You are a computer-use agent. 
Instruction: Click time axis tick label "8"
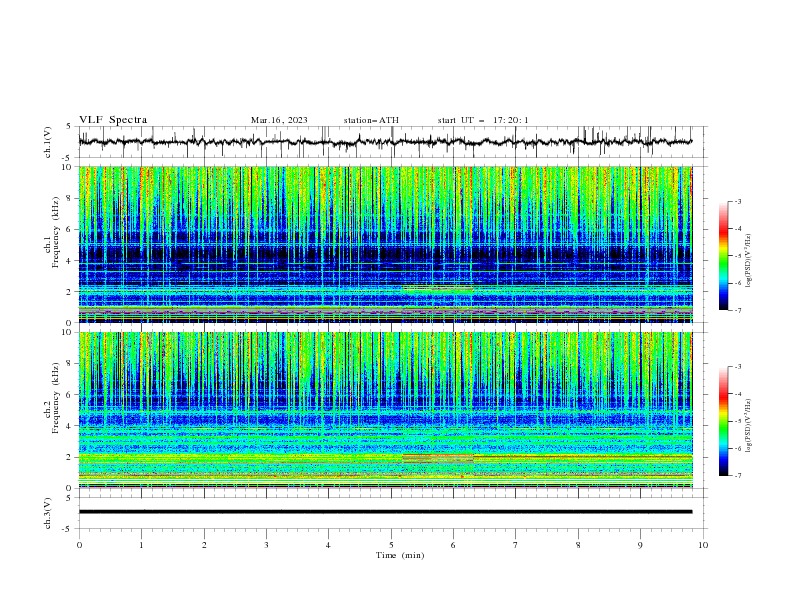(x=578, y=545)
